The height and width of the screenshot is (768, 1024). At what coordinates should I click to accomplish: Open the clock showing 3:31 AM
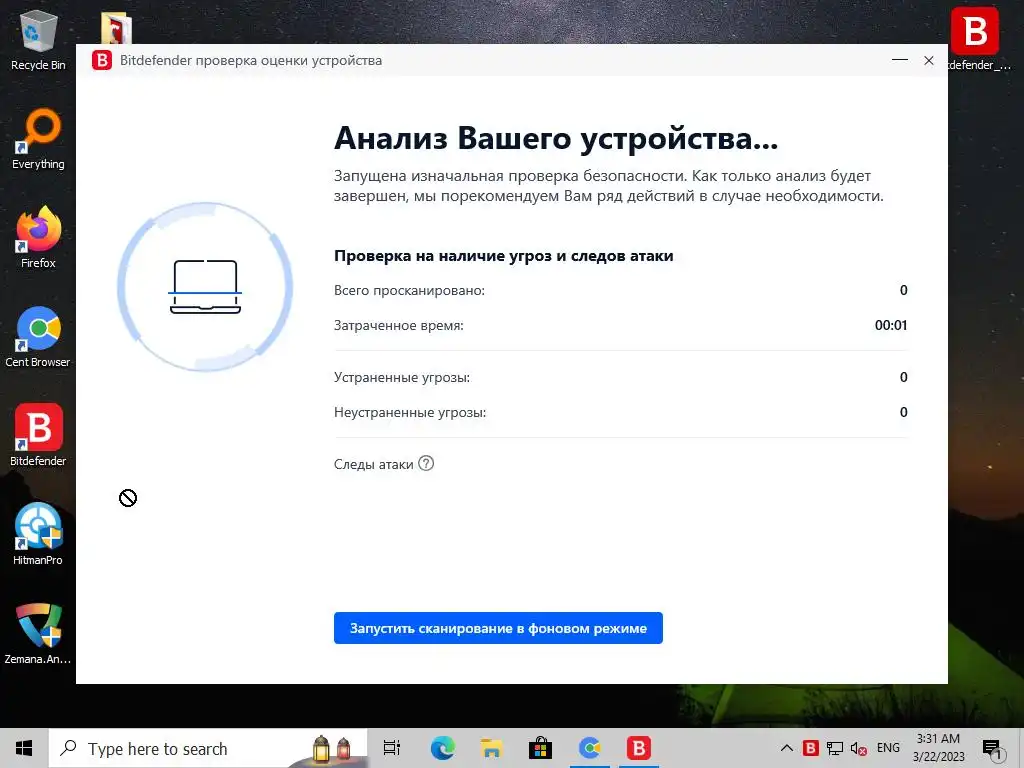point(938,748)
